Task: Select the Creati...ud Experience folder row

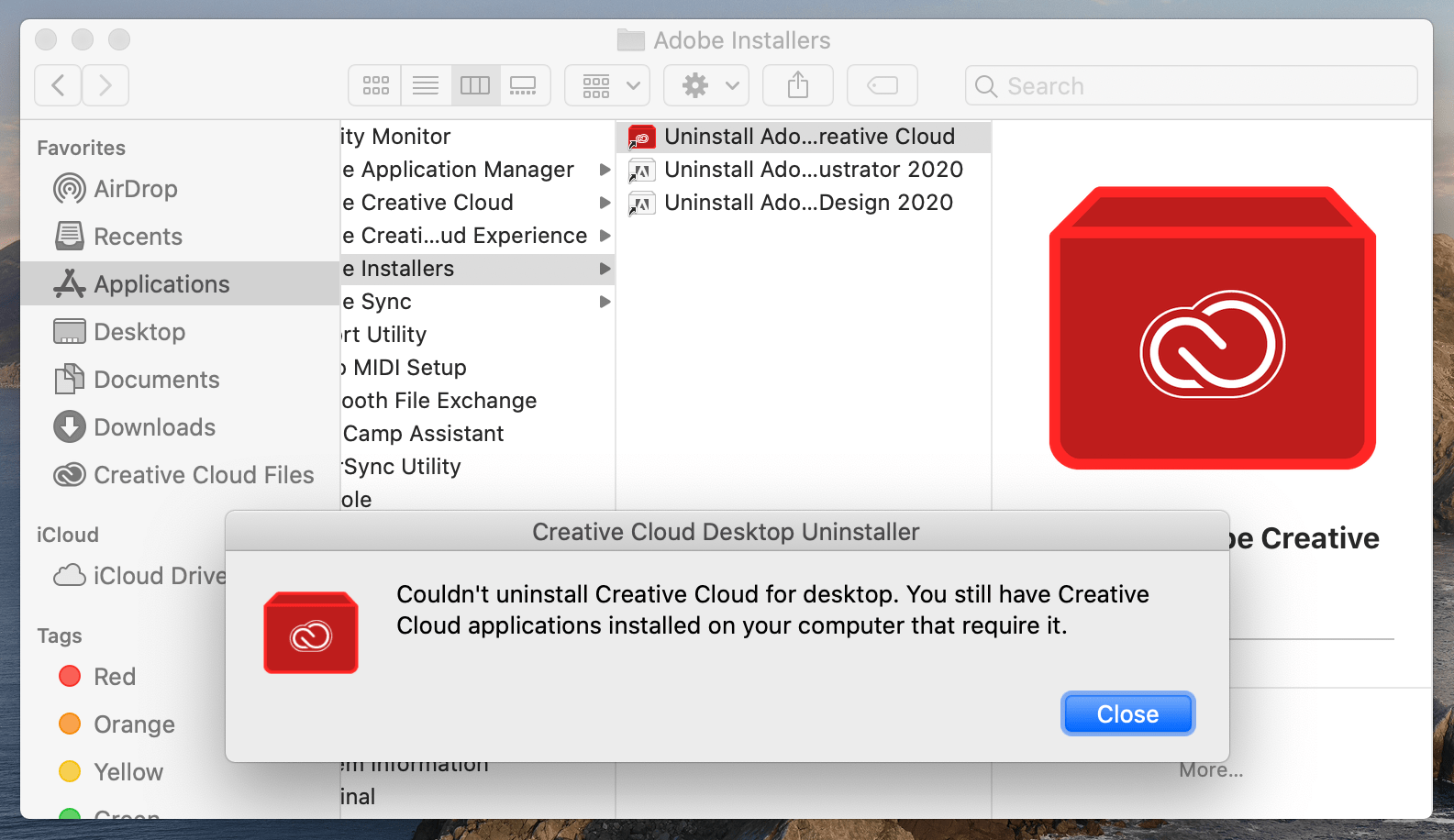Action: [477, 236]
